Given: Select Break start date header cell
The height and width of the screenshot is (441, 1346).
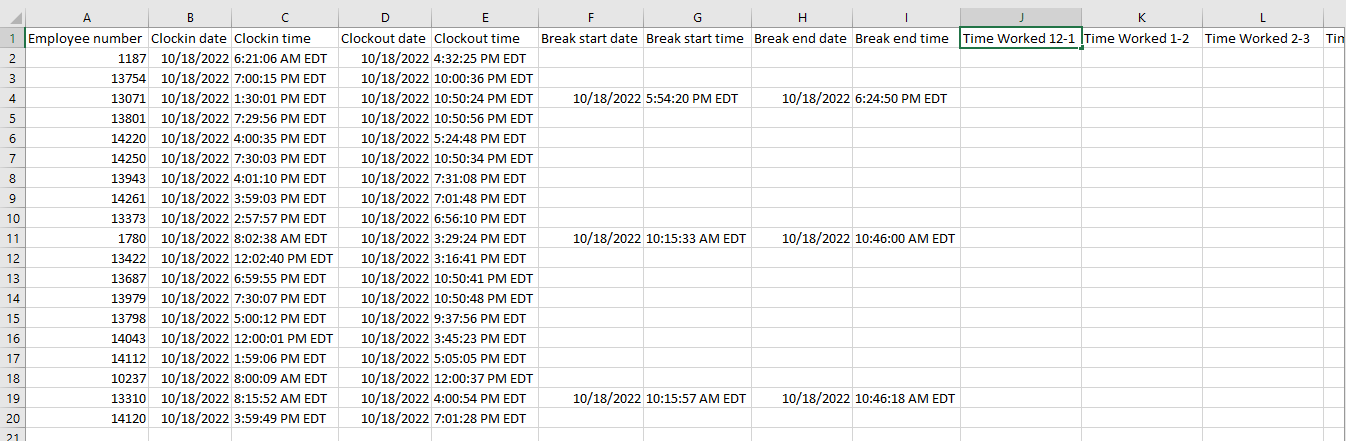Looking at the screenshot, I should [x=590, y=38].
